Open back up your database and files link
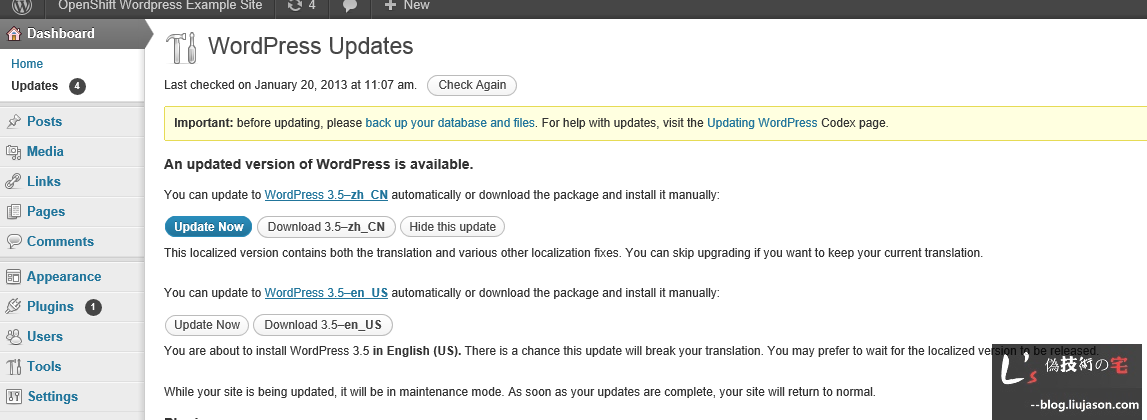The height and width of the screenshot is (420, 1147). pos(450,123)
